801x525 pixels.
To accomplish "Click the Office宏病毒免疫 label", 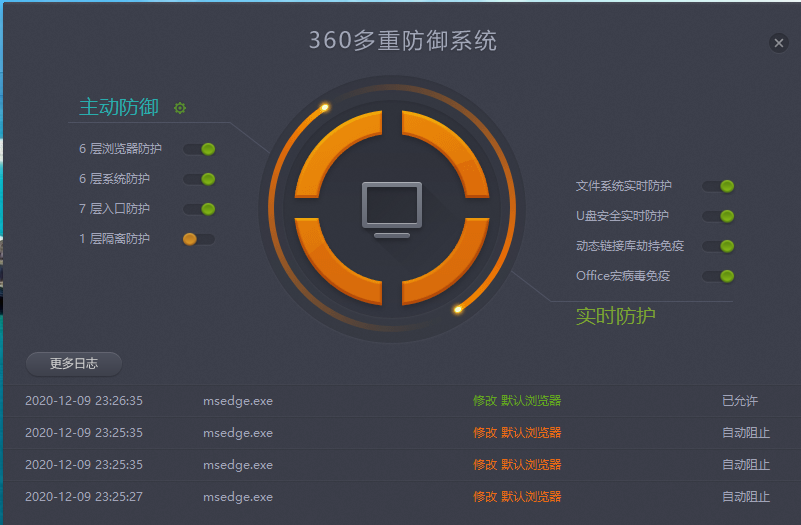I will pyautogui.click(x=623, y=276).
